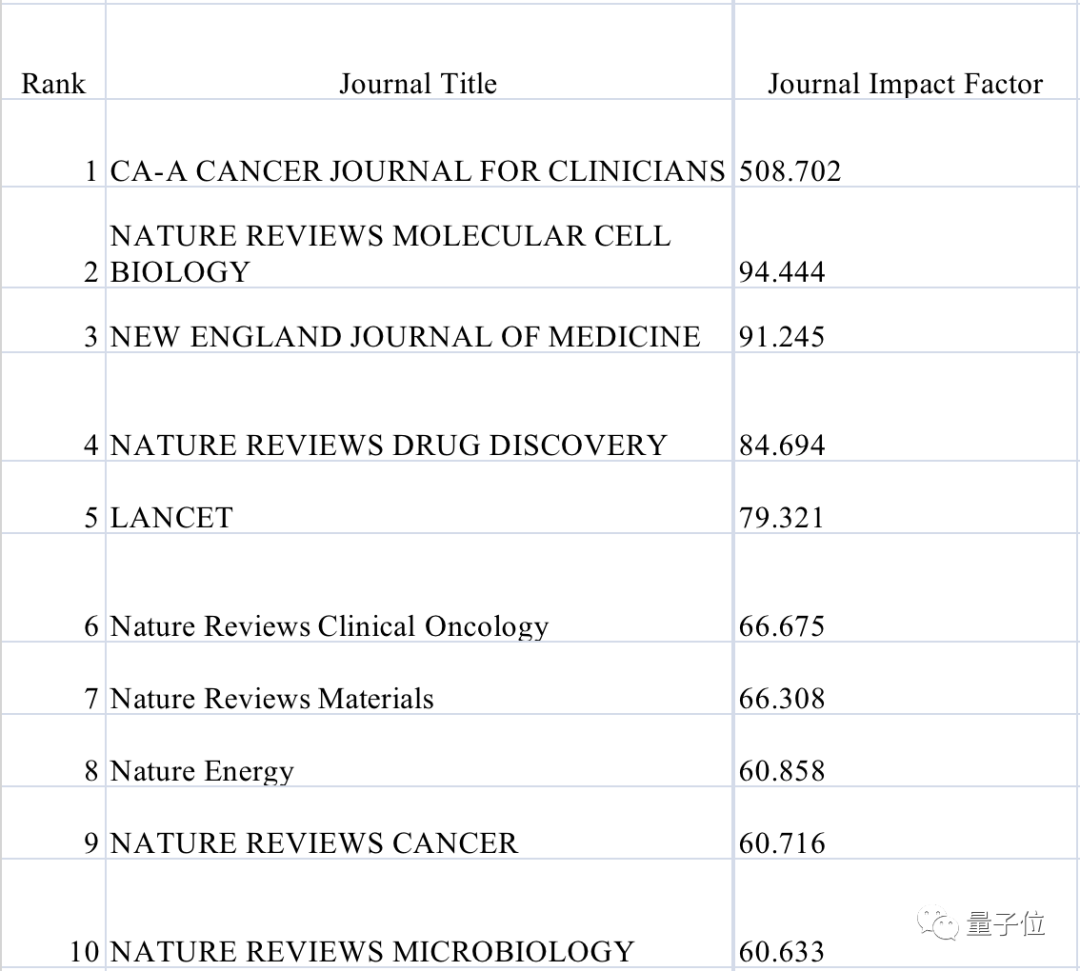This screenshot has height=971, width=1080.
Task: Select NATURE REVIEWS DRUG DISCOVERY cell
Action: (419, 407)
